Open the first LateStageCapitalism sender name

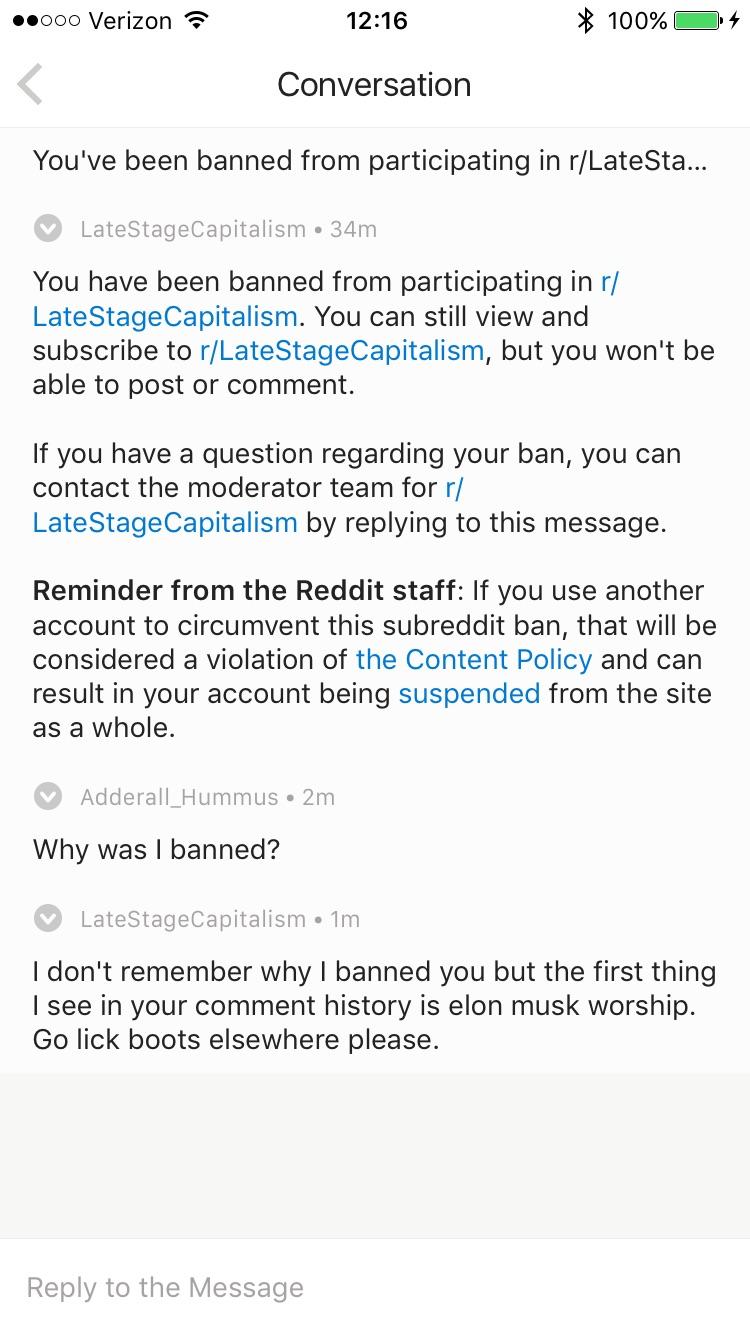coord(193,229)
